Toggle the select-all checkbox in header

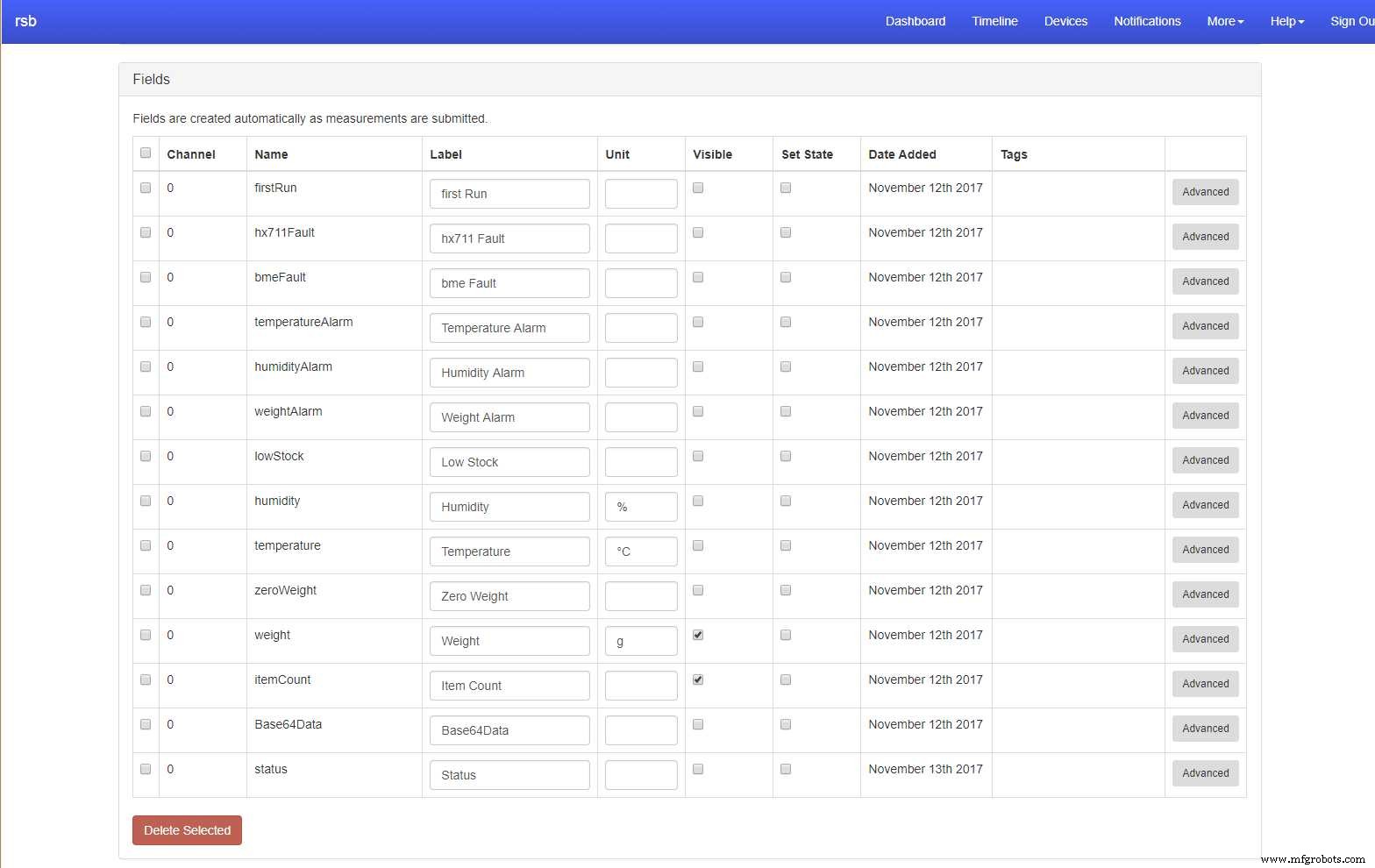coord(146,153)
